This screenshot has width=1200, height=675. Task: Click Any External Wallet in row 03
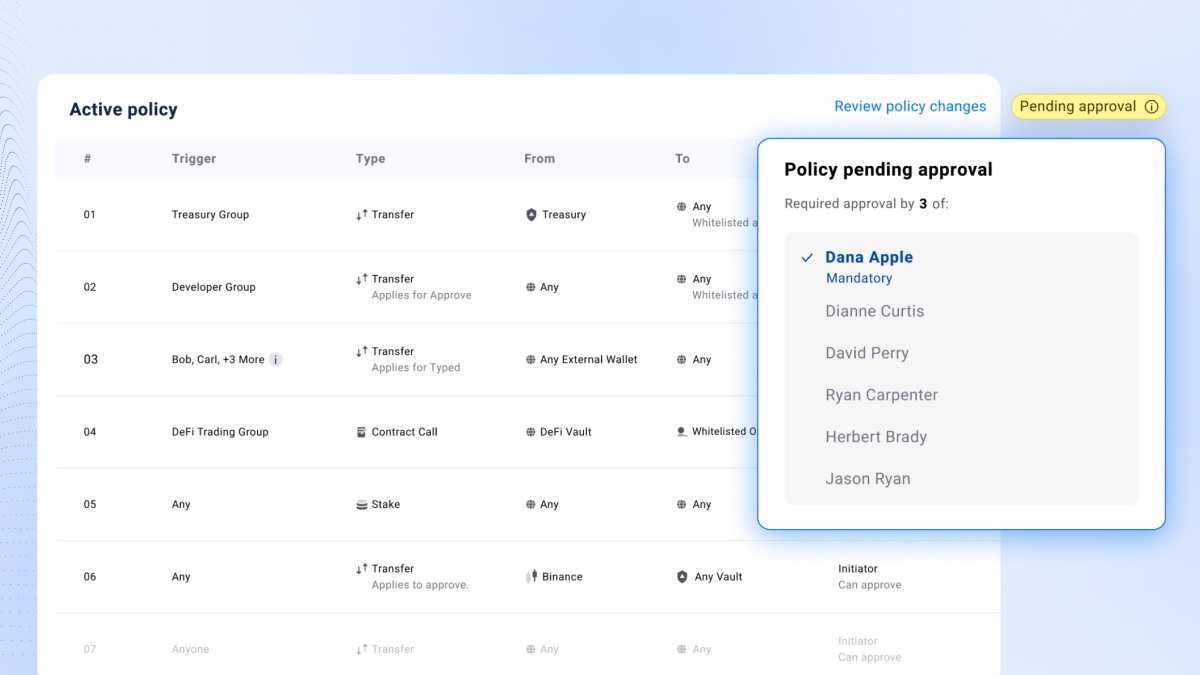588,359
